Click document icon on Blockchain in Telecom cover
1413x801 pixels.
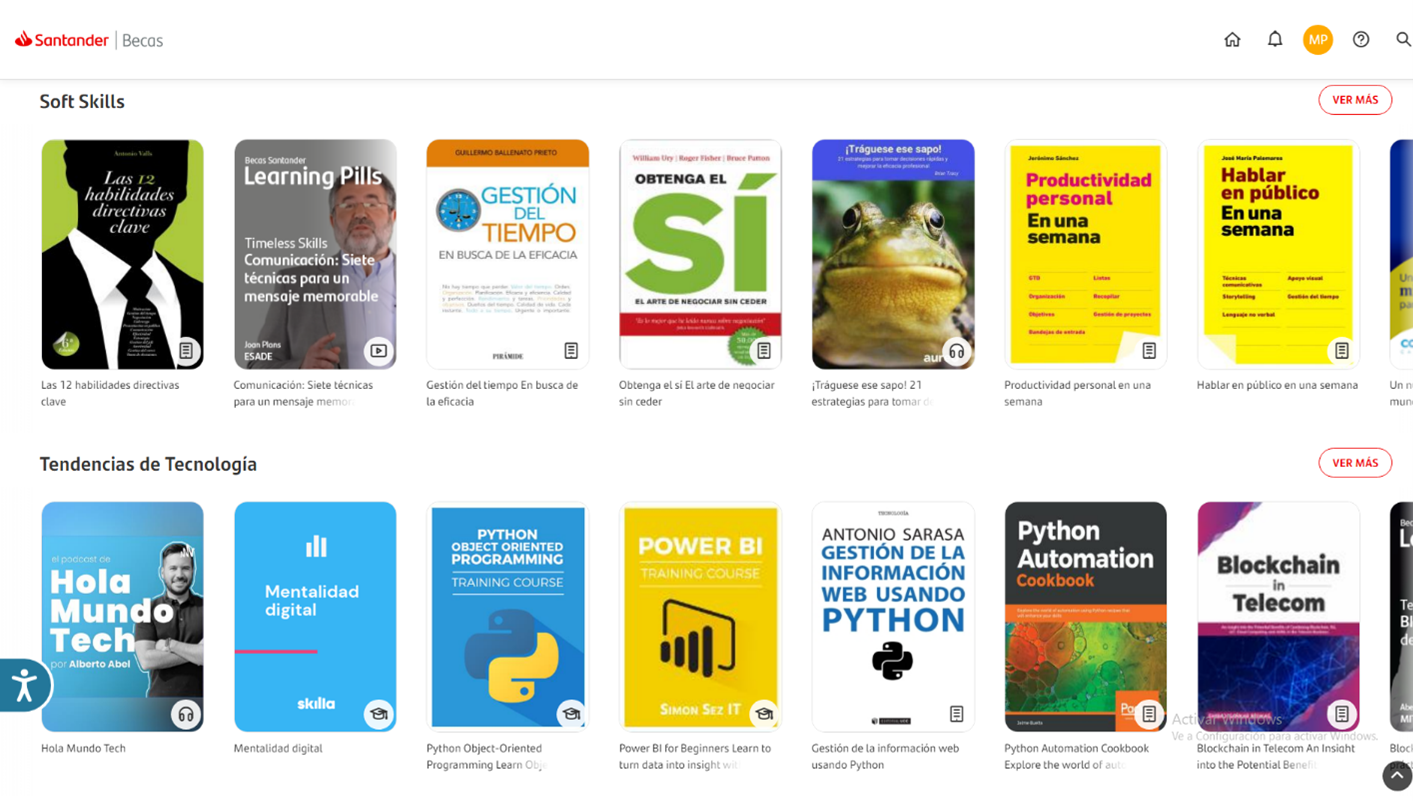coord(1342,714)
